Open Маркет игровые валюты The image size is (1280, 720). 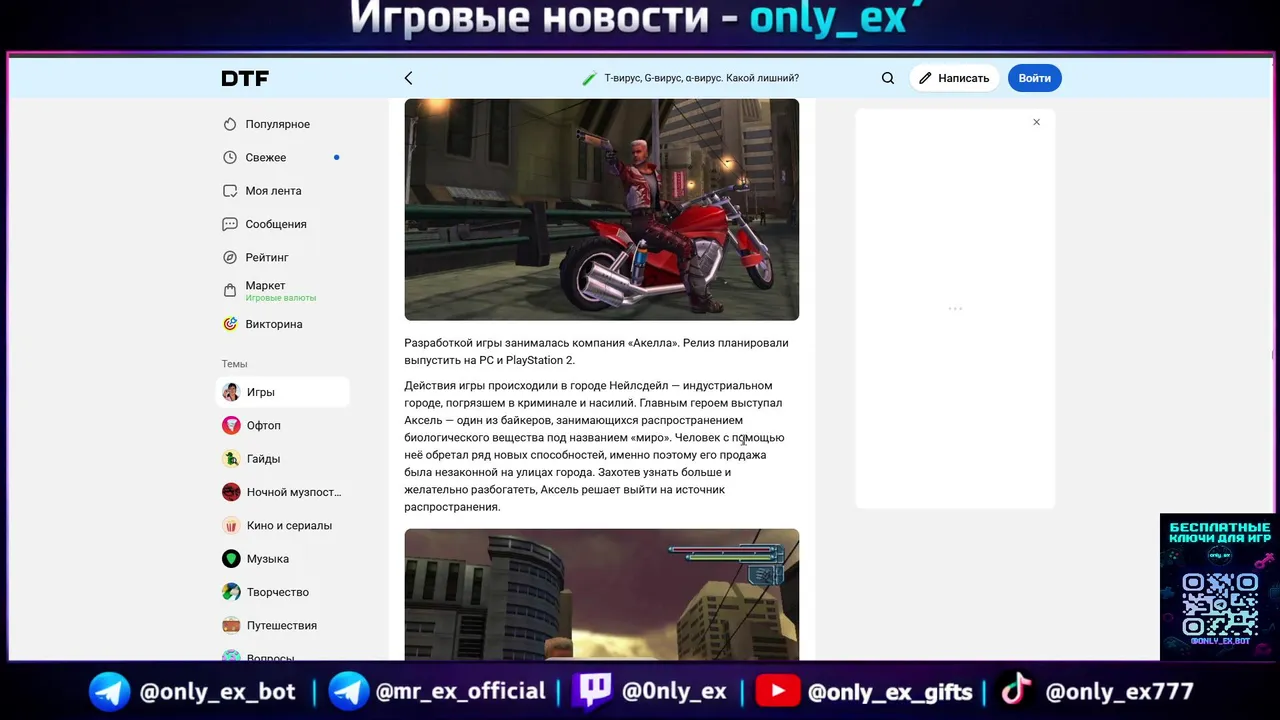point(281,291)
